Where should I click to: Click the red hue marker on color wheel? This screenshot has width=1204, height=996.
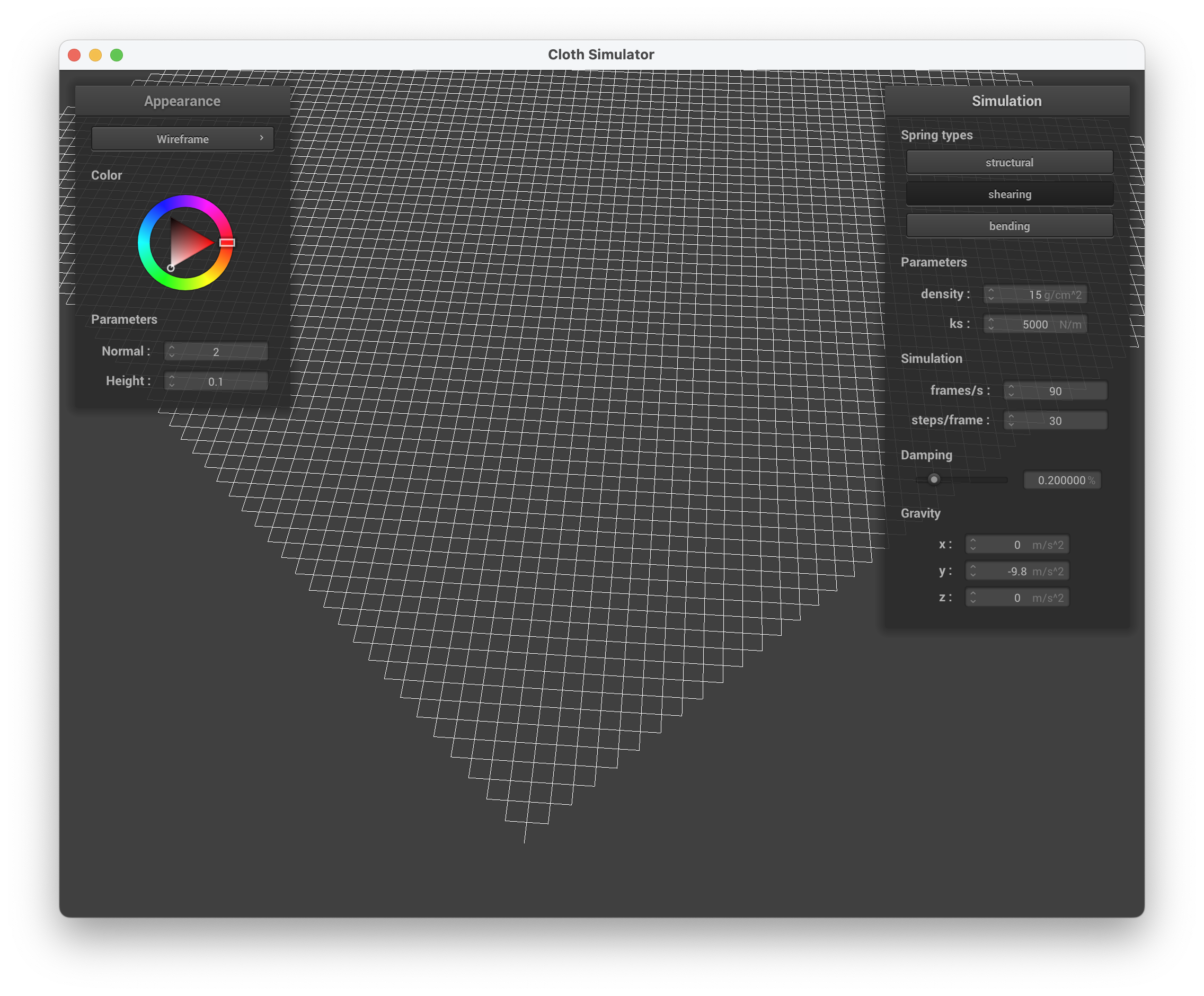click(227, 243)
